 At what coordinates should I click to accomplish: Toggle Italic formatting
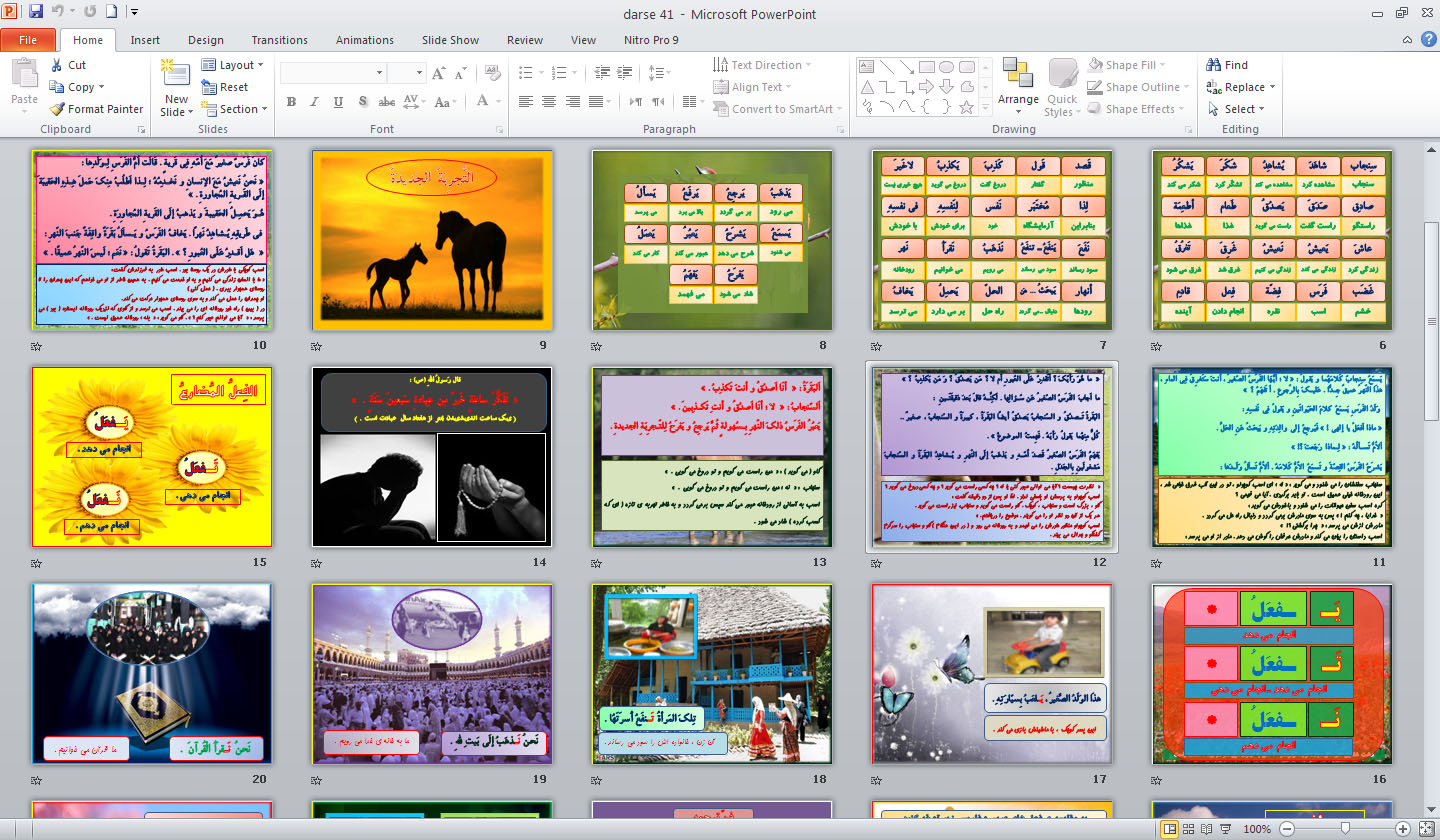pos(314,101)
